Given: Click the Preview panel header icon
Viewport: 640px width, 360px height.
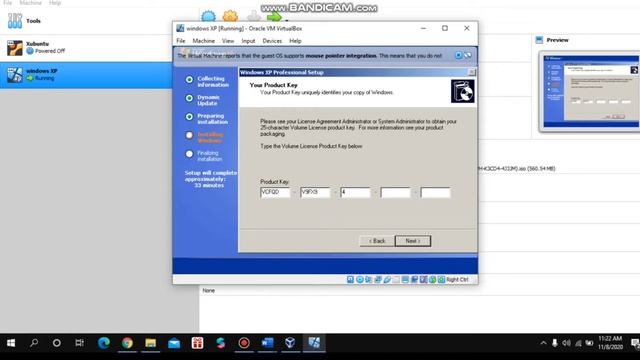Looking at the screenshot, I should click(x=539, y=40).
